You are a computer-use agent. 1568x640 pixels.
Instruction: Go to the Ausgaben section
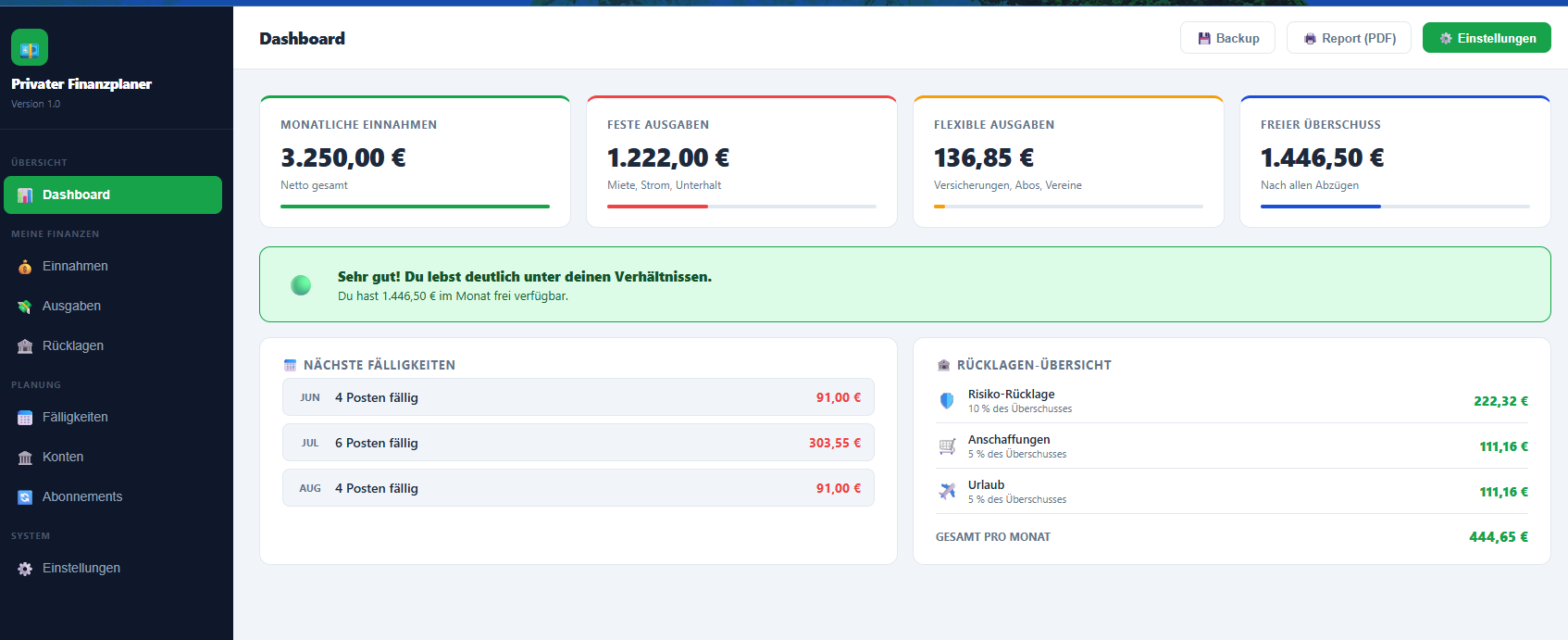(113, 306)
